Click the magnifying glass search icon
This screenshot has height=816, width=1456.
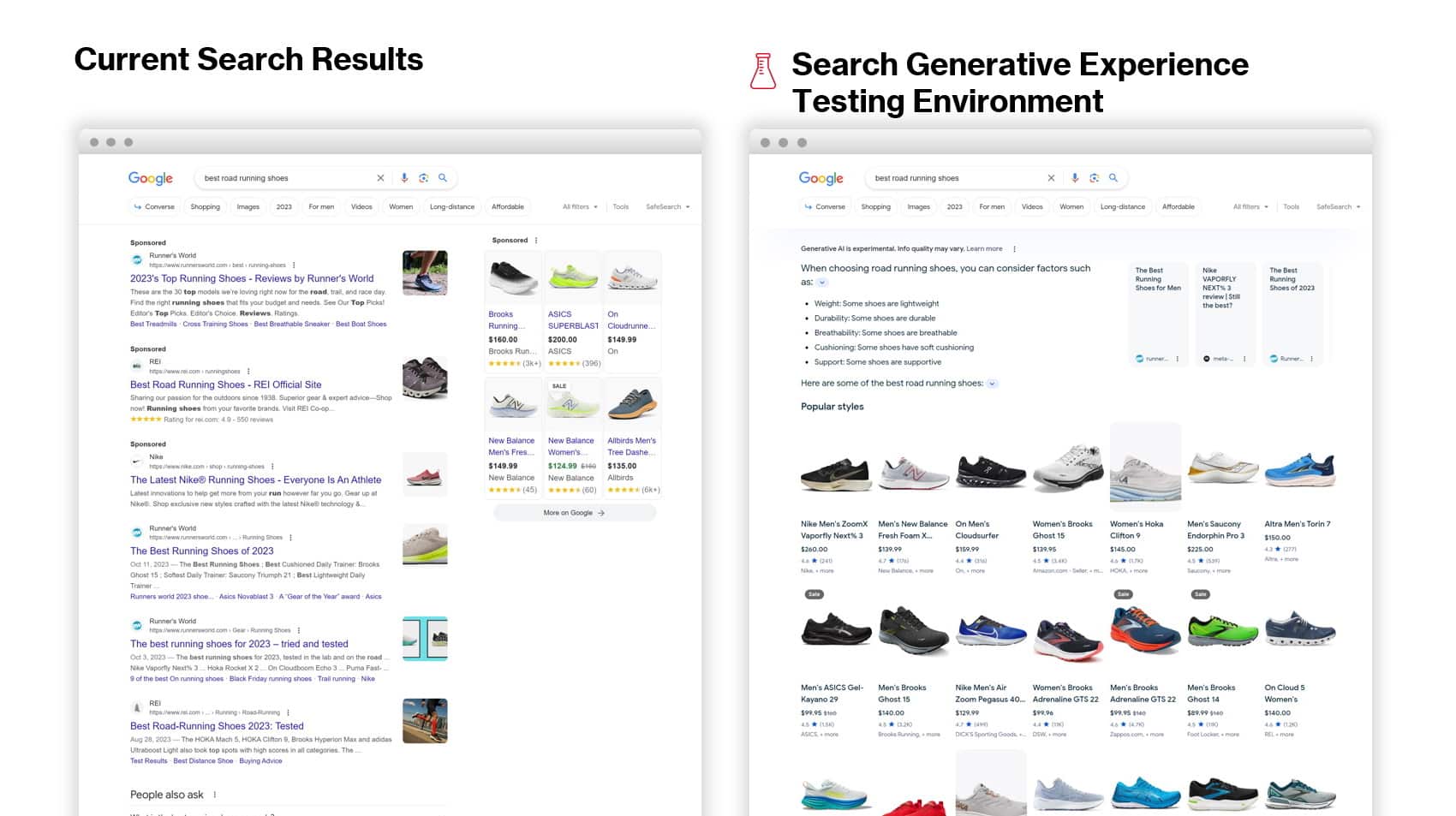point(443,177)
